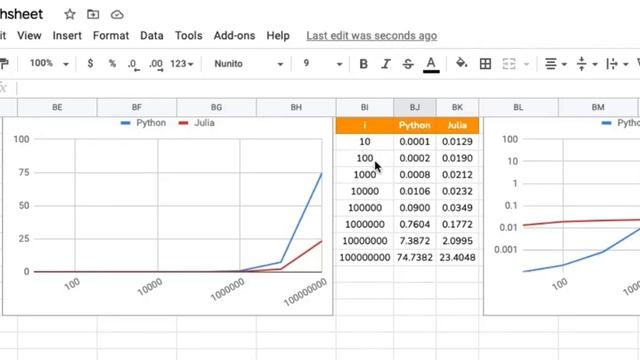This screenshot has height=360, width=640.
Task: Open the Tools menu
Action: (189, 36)
